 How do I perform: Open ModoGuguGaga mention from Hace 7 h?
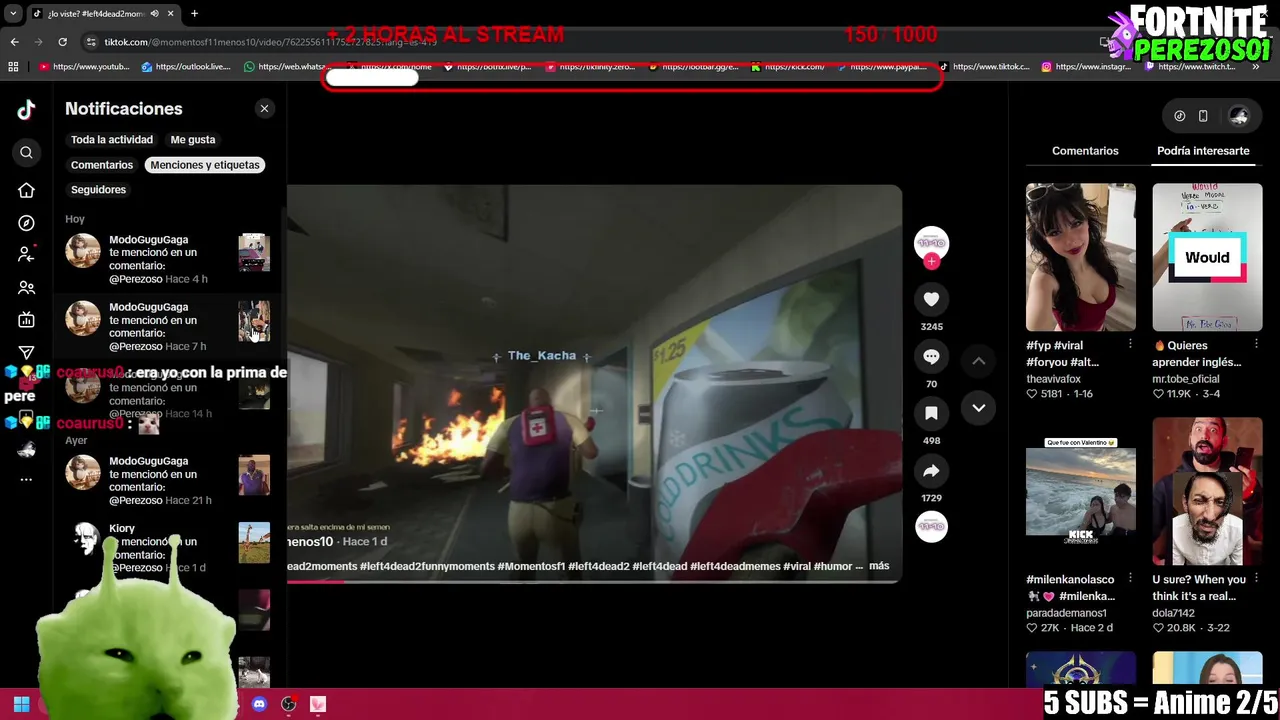(x=168, y=326)
